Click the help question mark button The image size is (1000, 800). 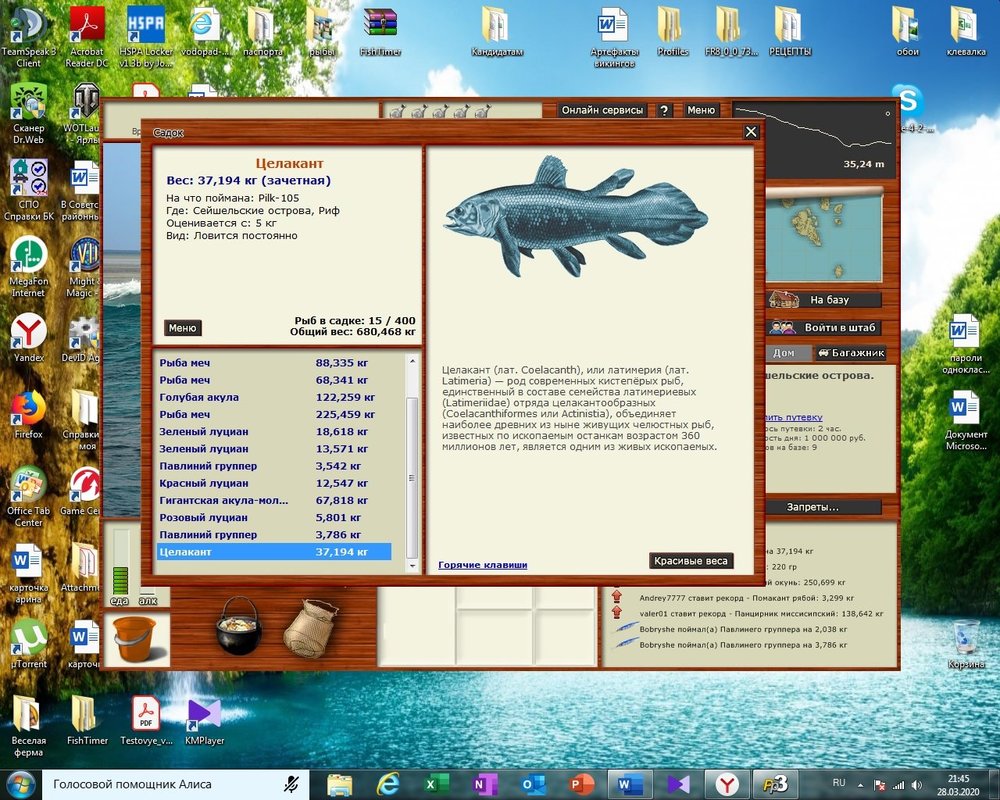coord(664,111)
